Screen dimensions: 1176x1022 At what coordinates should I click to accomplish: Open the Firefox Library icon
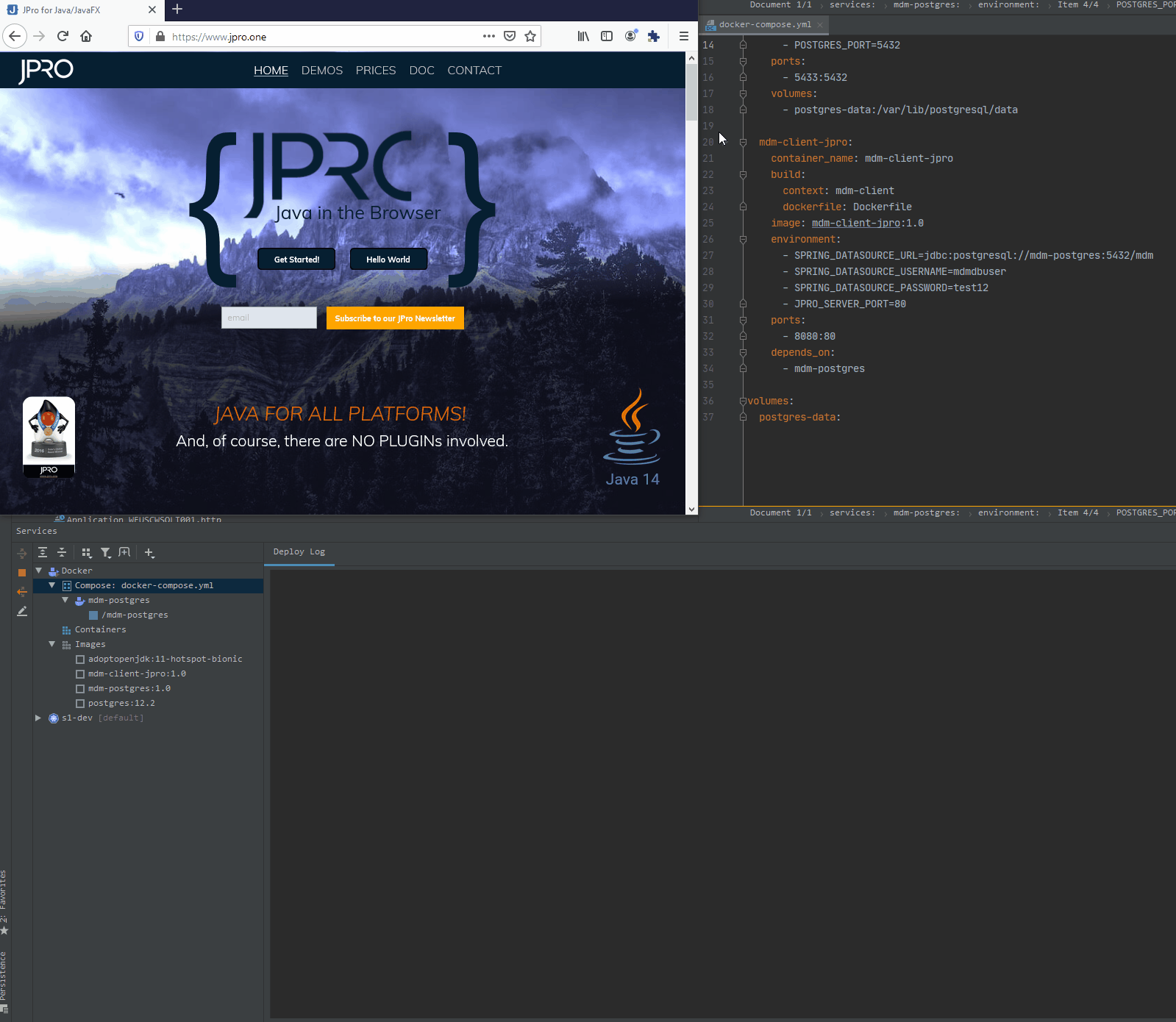coord(583,36)
